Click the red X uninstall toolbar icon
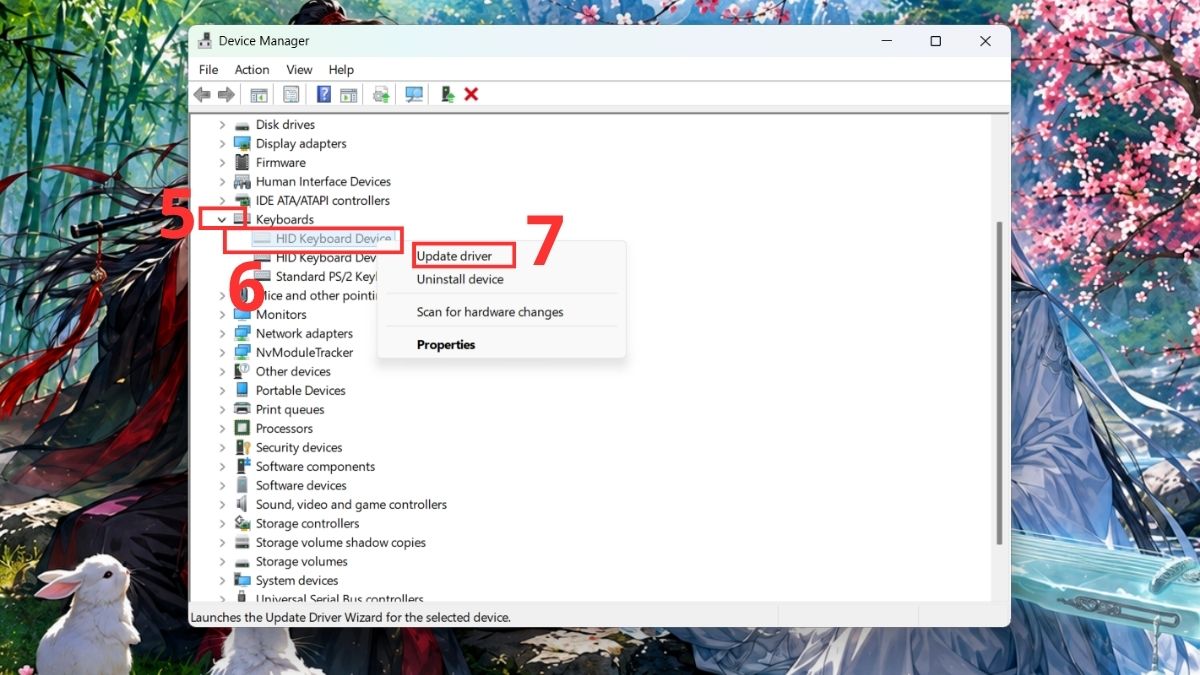Viewport: 1200px width, 675px height. click(x=471, y=94)
